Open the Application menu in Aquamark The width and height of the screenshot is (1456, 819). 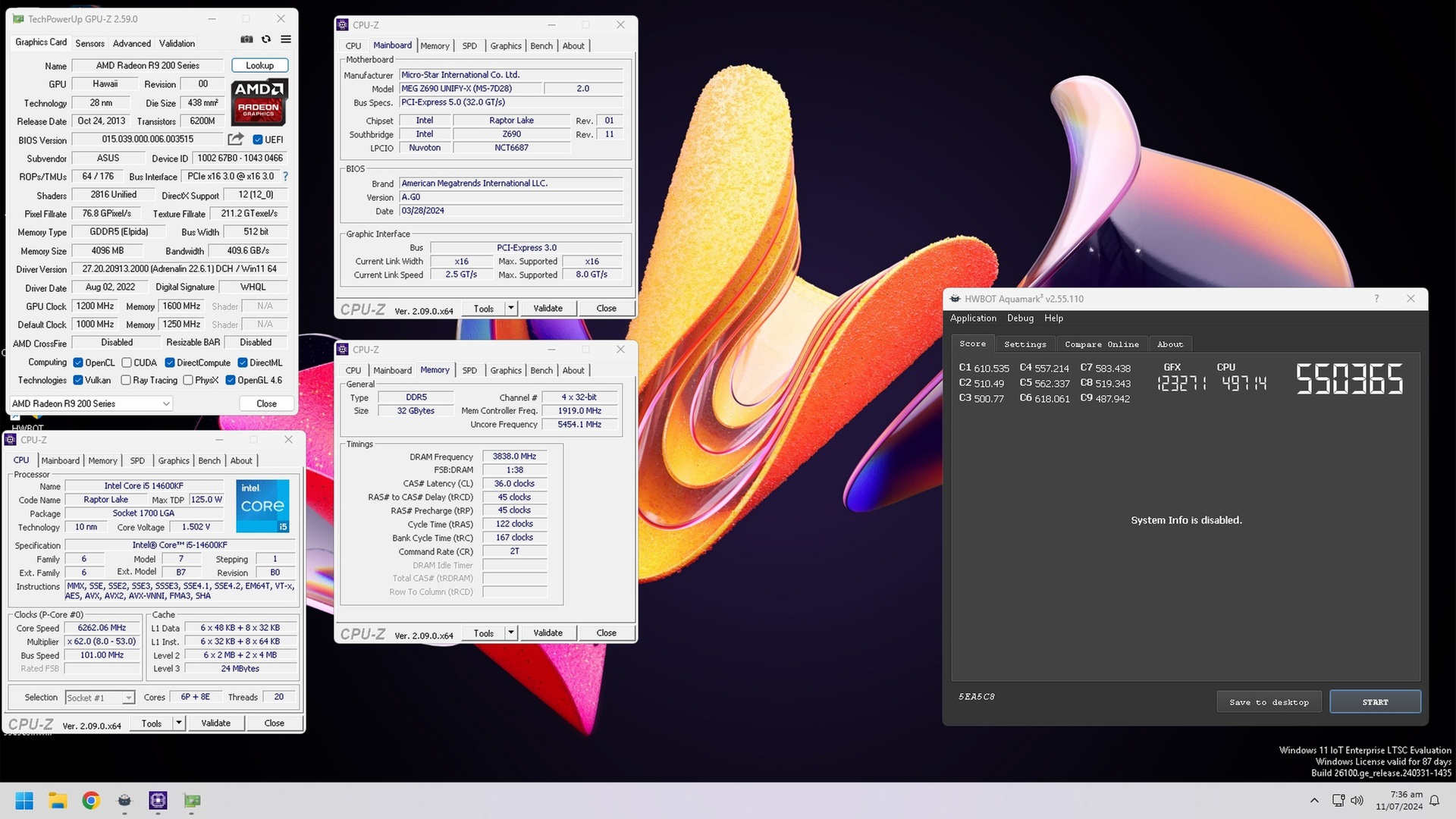(x=973, y=318)
